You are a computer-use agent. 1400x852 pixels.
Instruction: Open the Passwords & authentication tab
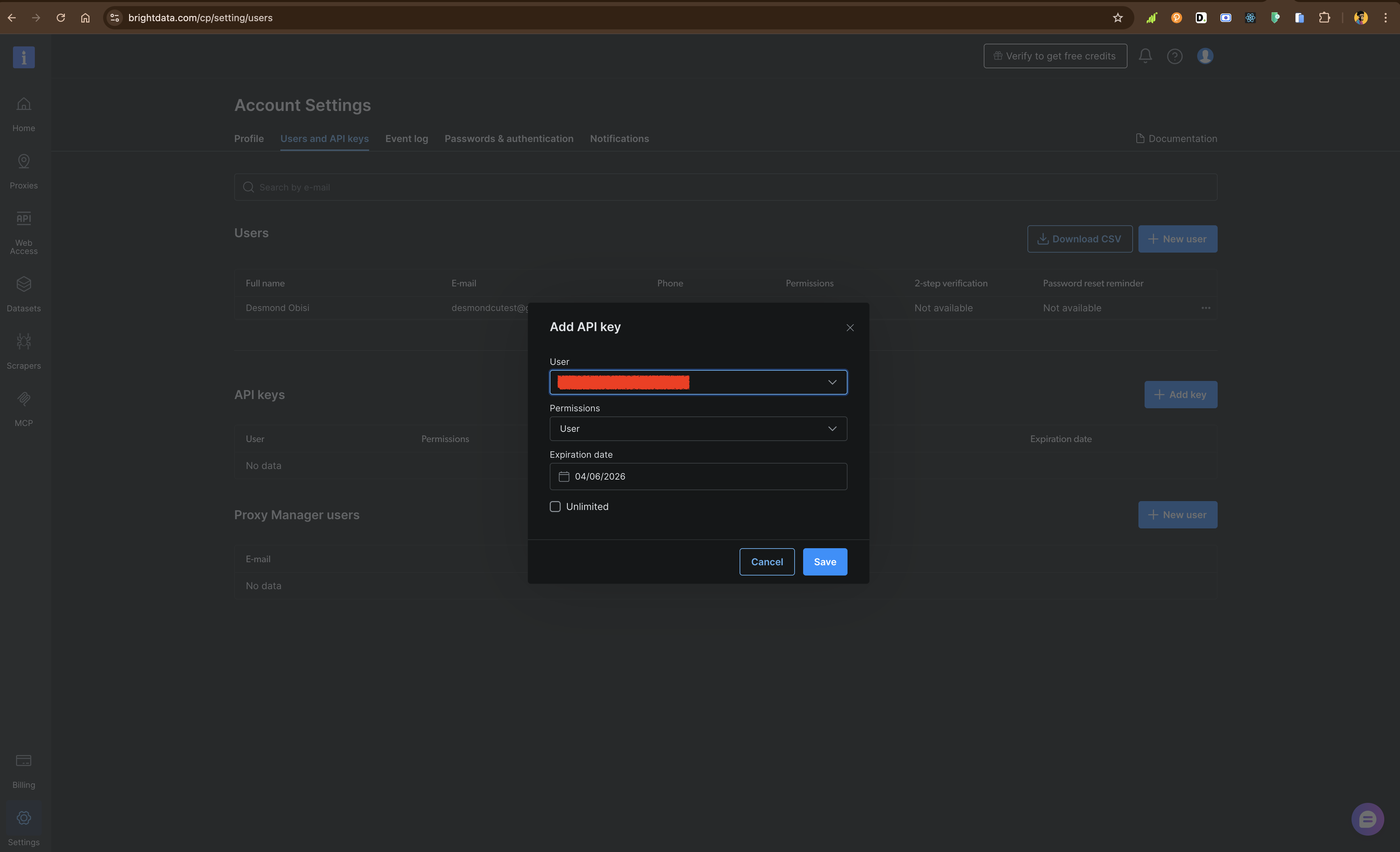click(509, 139)
